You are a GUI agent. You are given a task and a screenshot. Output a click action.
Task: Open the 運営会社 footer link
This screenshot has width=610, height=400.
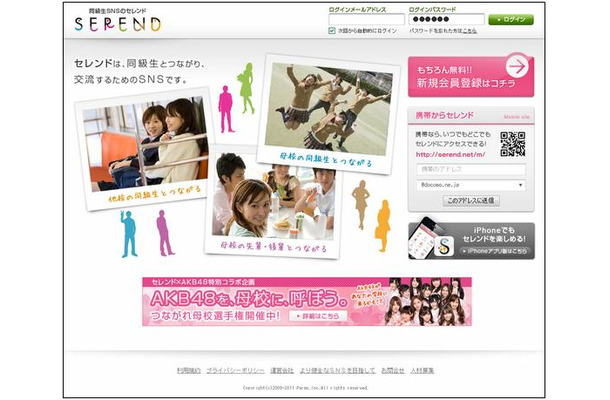click(282, 370)
